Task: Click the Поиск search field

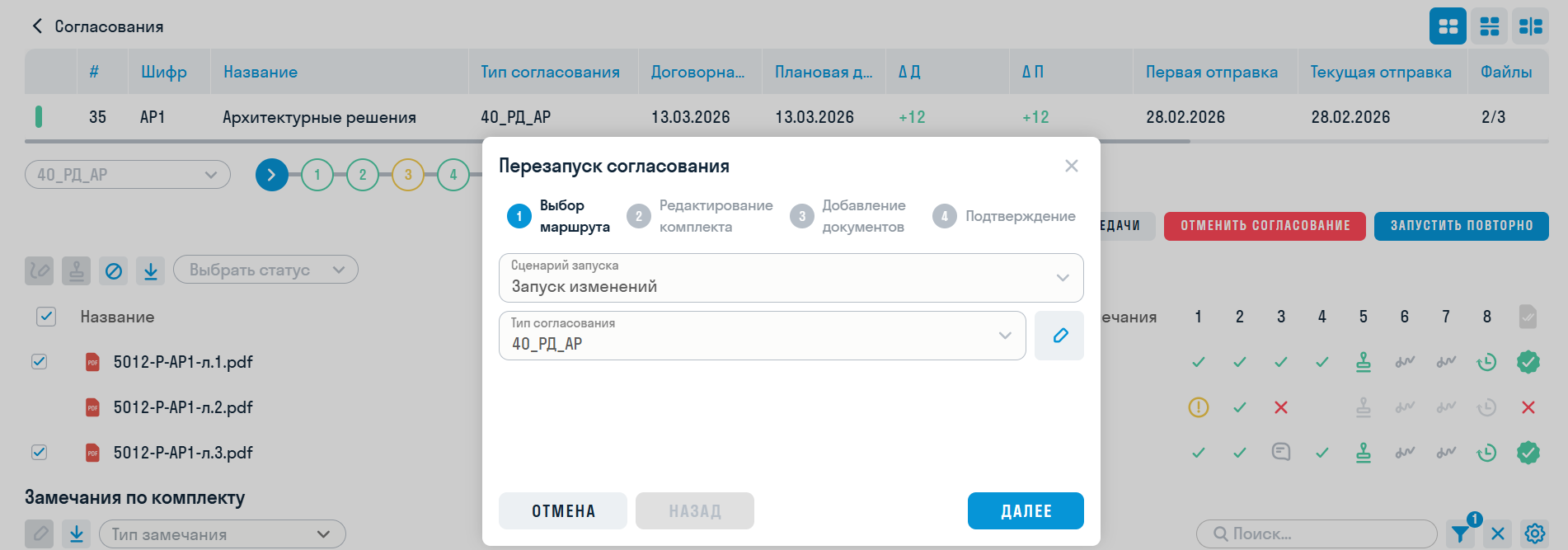Action: tap(1317, 534)
